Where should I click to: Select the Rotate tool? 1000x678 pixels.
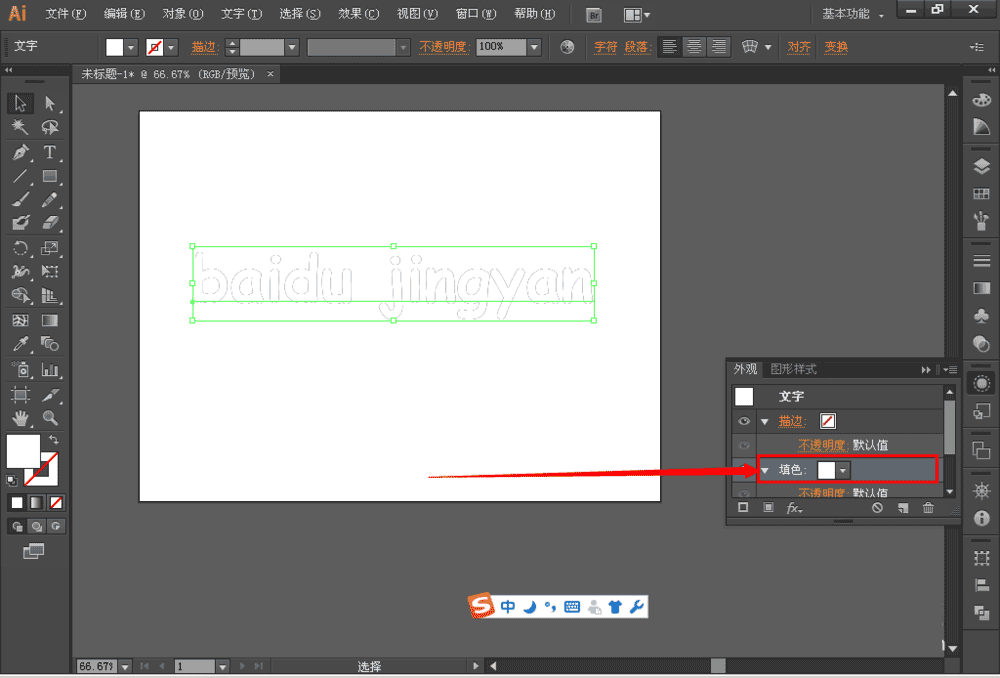(x=20, y=248)
